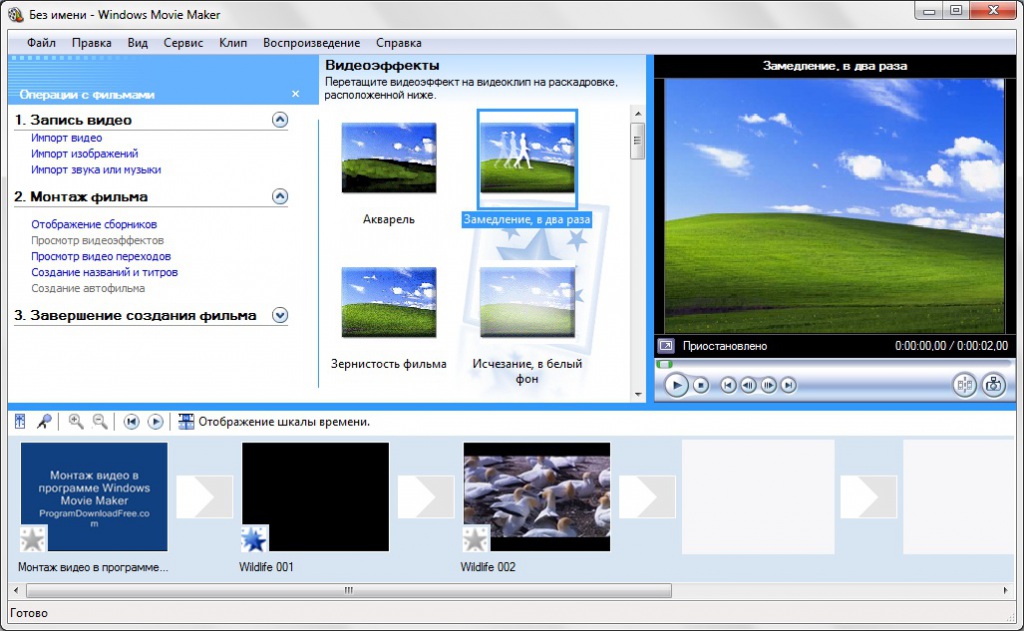Open the Правка menu
The height and width of the screenshot is (631, 1024).
(x=91, y=43)
